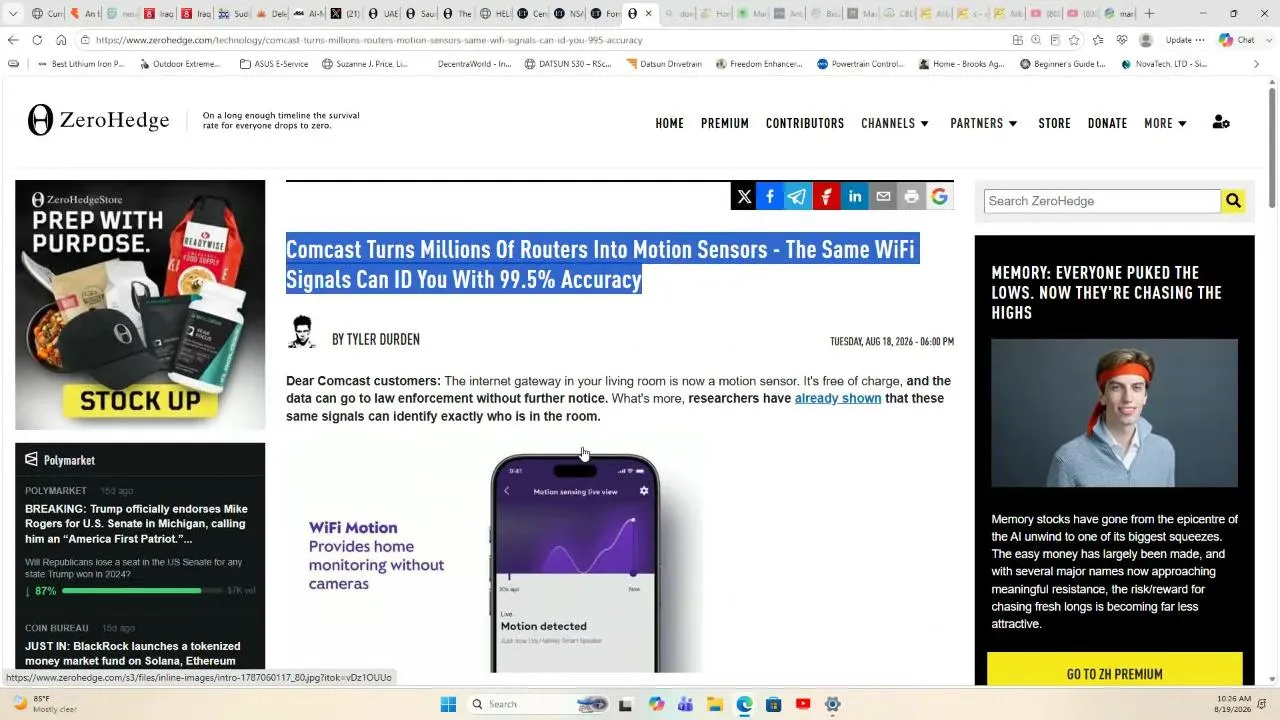Share article on LinkedIn
The width and height of the screenshot is (1280, 720).
[855, 197]
